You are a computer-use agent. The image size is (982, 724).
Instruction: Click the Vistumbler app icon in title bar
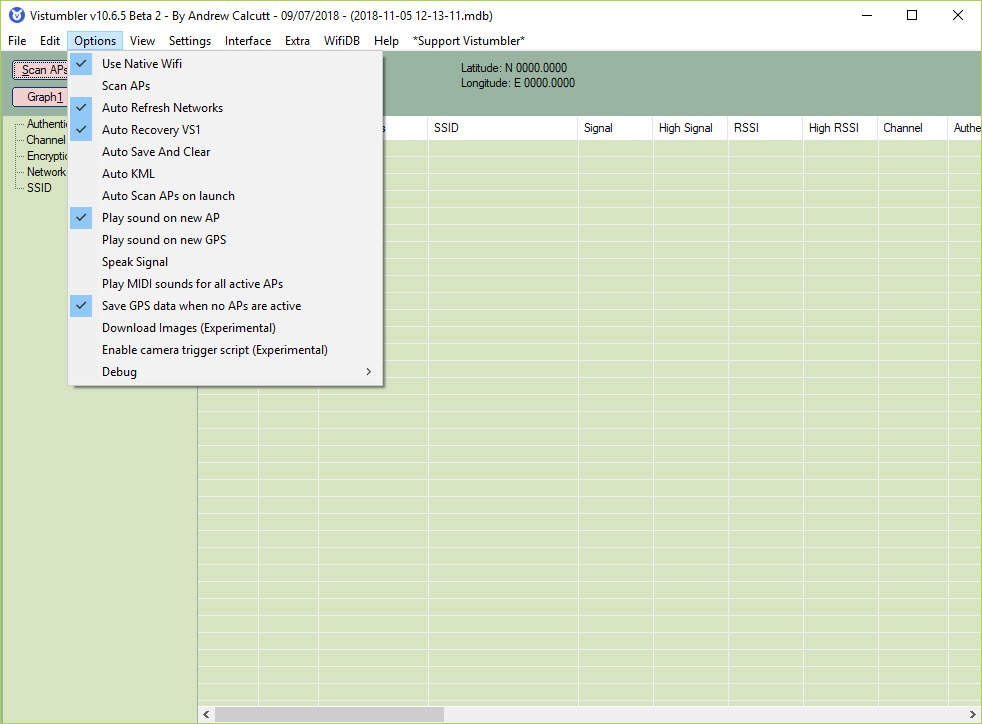17,16
